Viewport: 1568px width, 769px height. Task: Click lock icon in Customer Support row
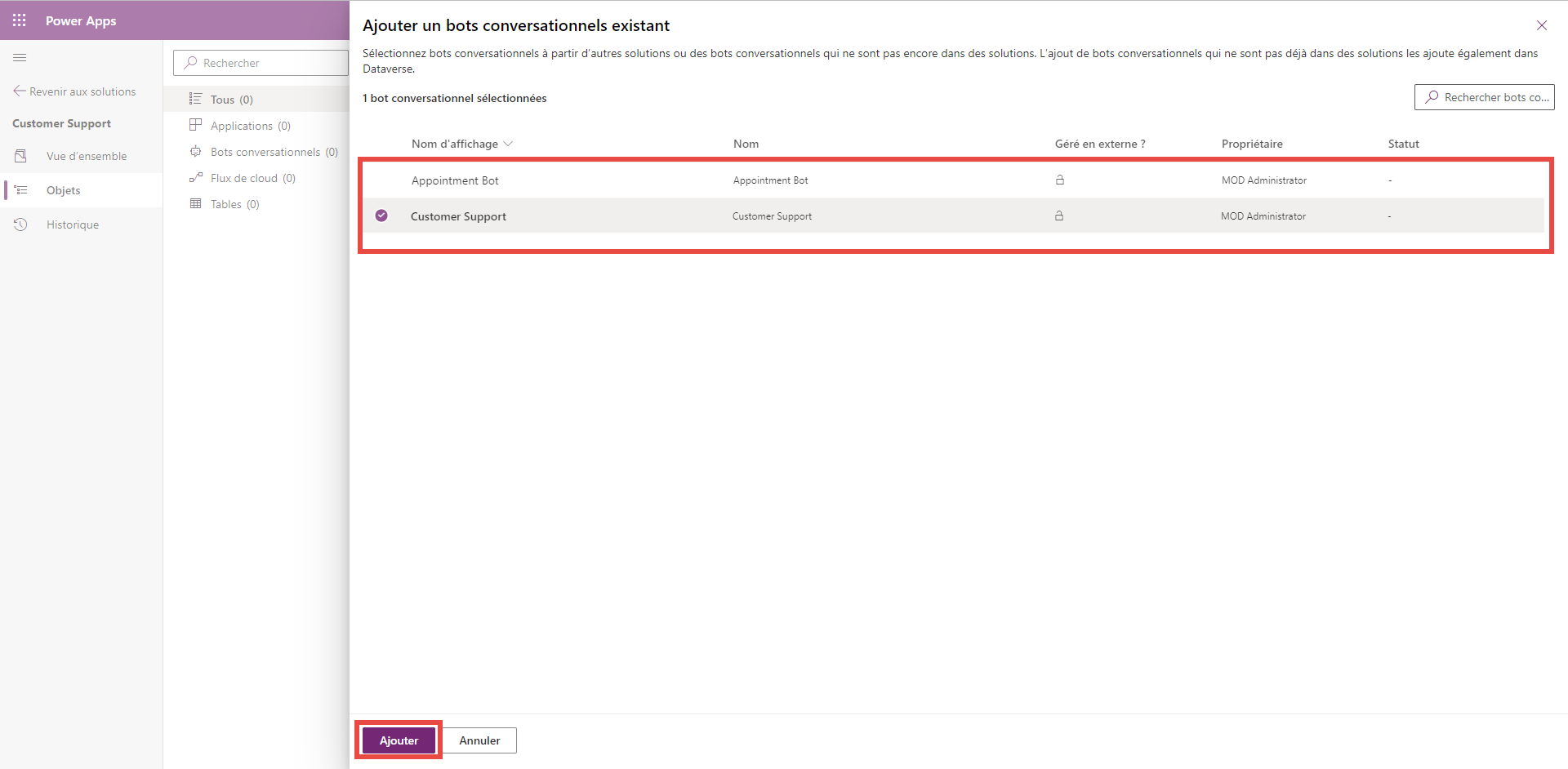(x=1059, y=216)
